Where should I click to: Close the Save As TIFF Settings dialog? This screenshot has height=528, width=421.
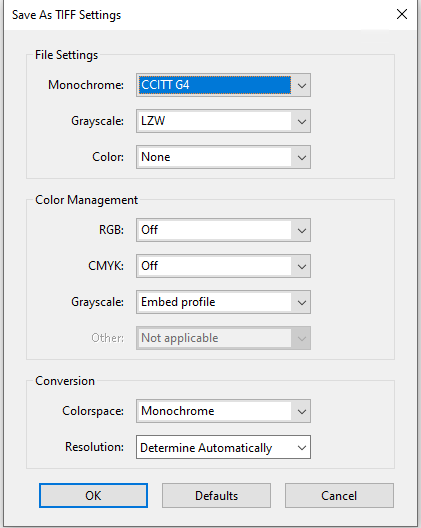[402, 14]
